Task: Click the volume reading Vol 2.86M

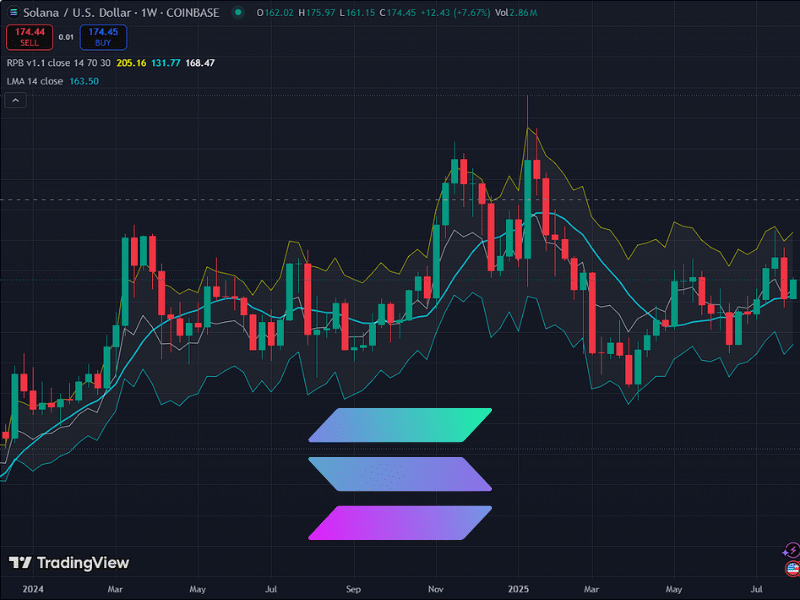Action: click(x=516, y=13)
